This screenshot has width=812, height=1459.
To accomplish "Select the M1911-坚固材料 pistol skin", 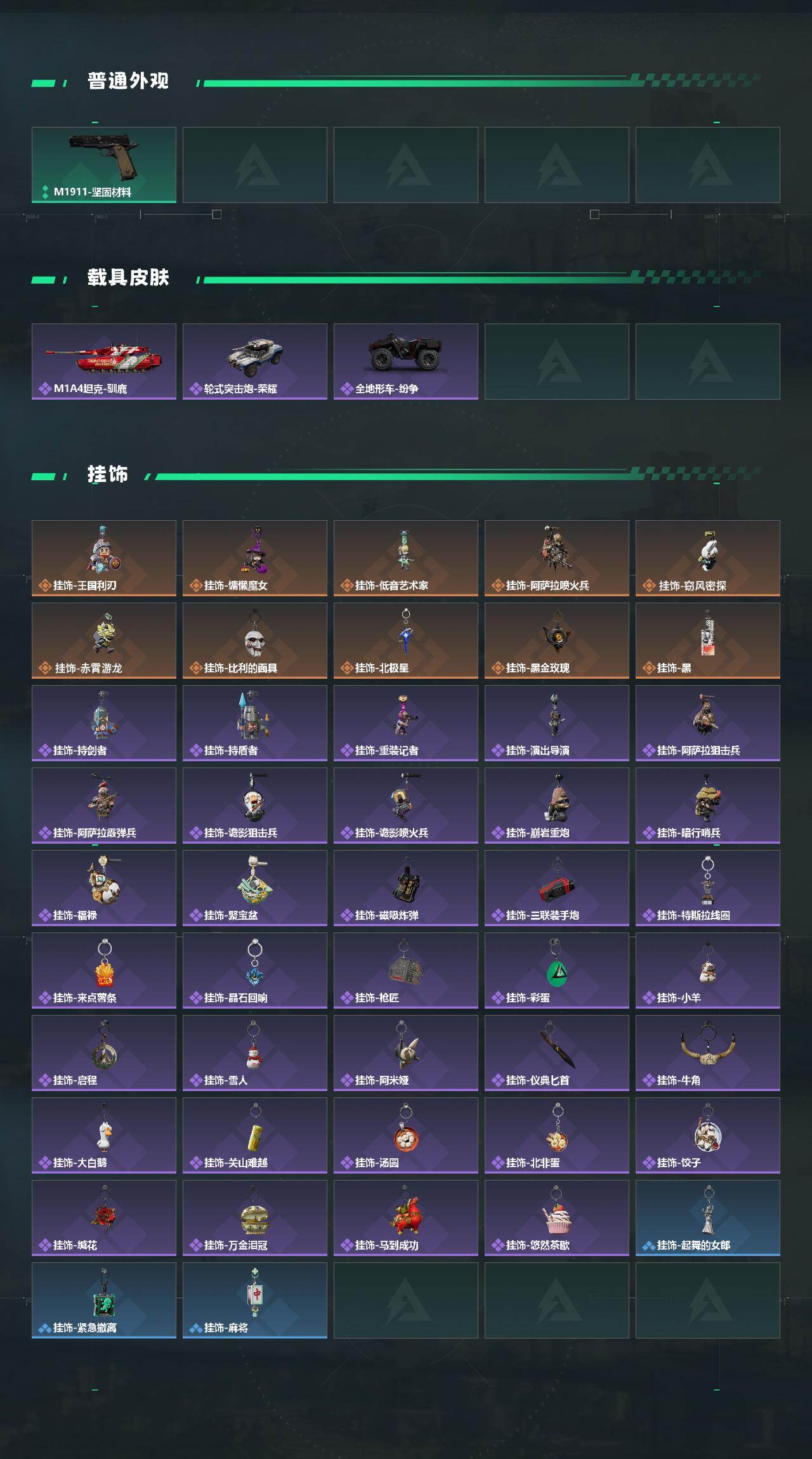I will [104, 165].
